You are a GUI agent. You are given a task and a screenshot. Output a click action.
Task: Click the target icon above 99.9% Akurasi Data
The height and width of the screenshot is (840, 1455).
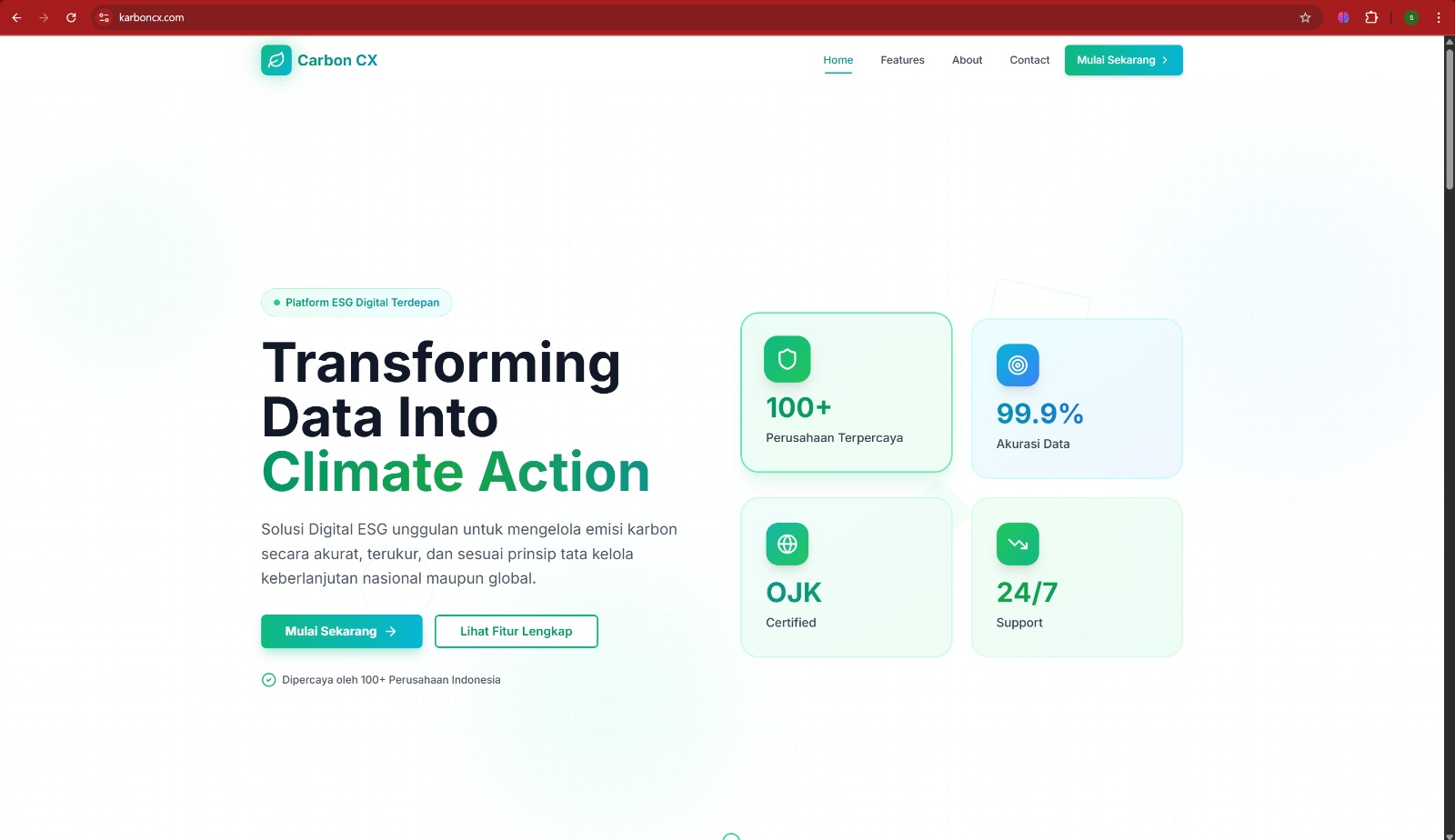click(1018, 365)
